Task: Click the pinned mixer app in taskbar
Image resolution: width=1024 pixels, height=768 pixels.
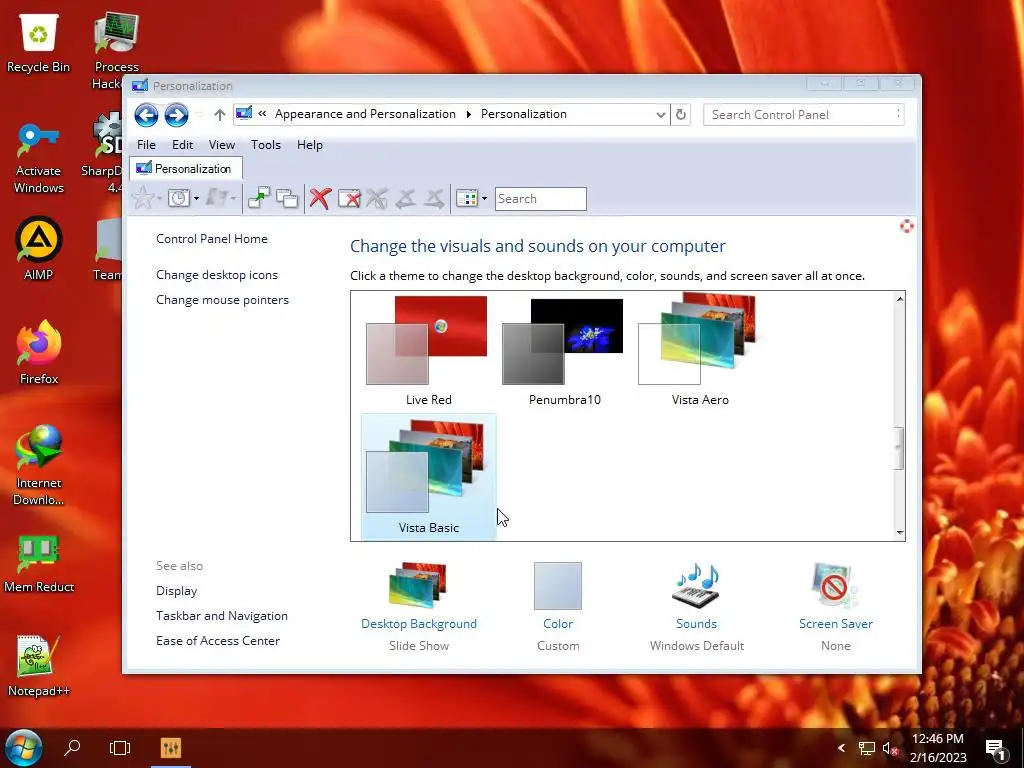Action: [170, 747]
